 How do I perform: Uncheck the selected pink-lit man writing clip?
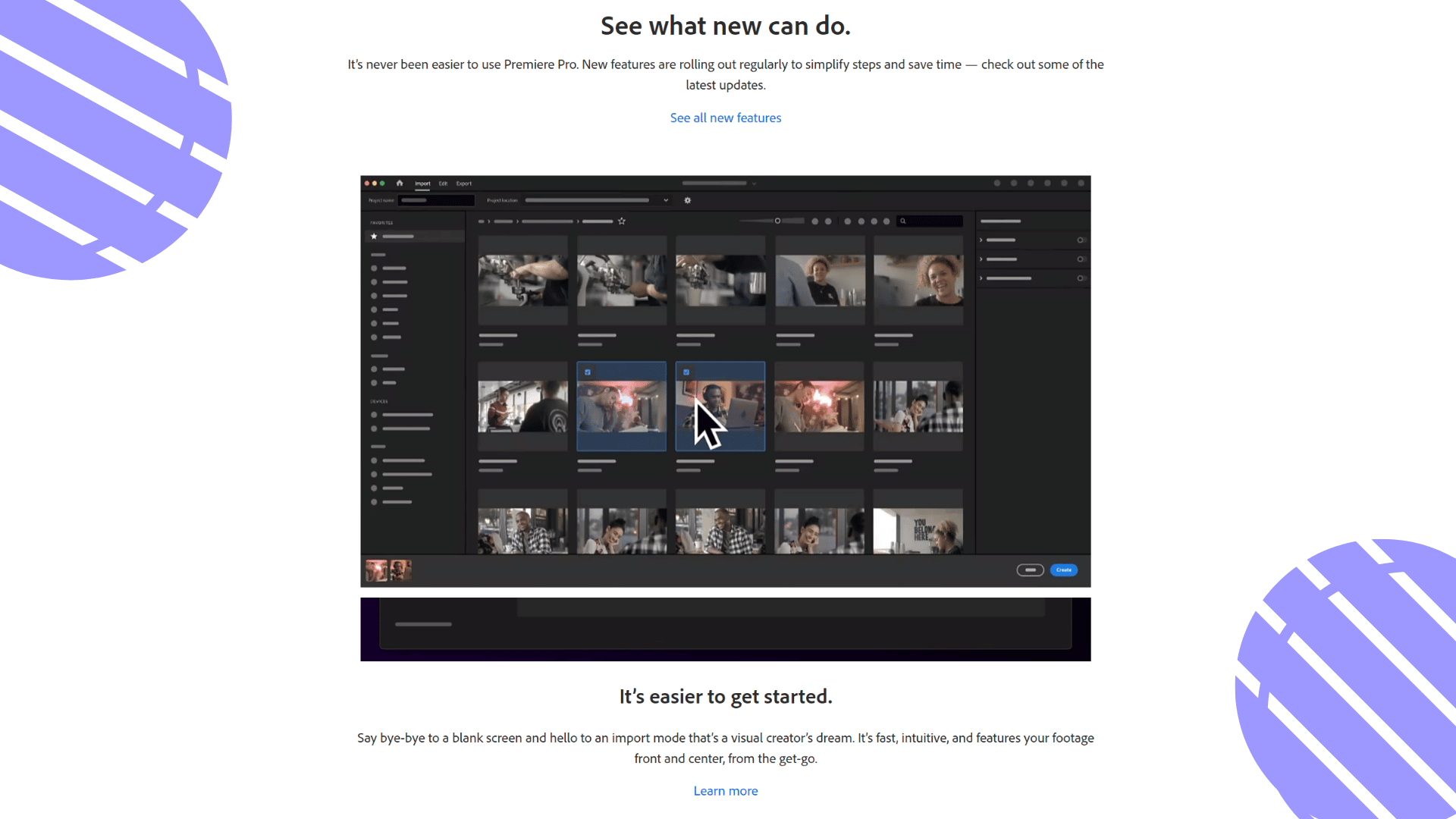coord(588,372)
